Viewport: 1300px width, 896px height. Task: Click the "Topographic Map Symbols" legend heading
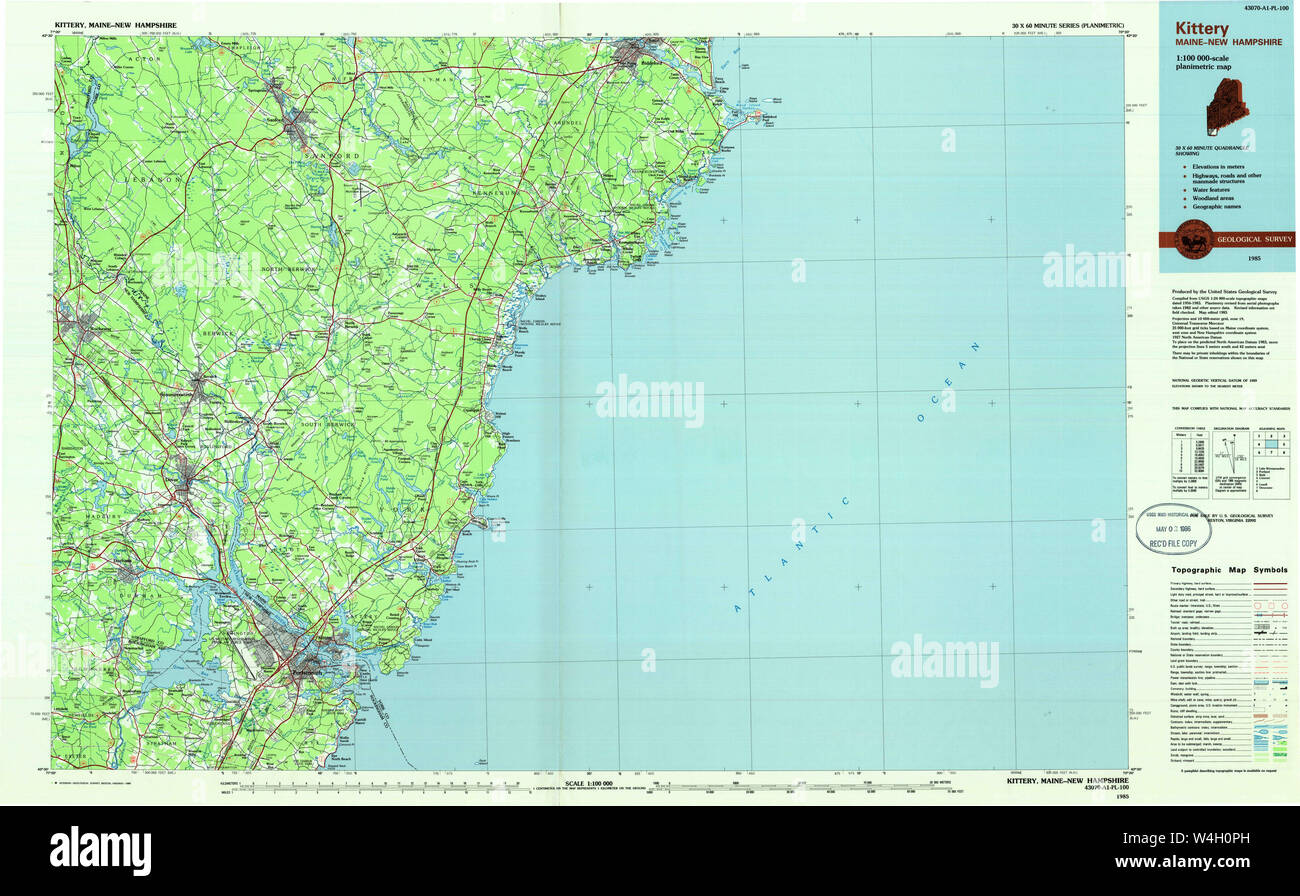point(1229,569)
